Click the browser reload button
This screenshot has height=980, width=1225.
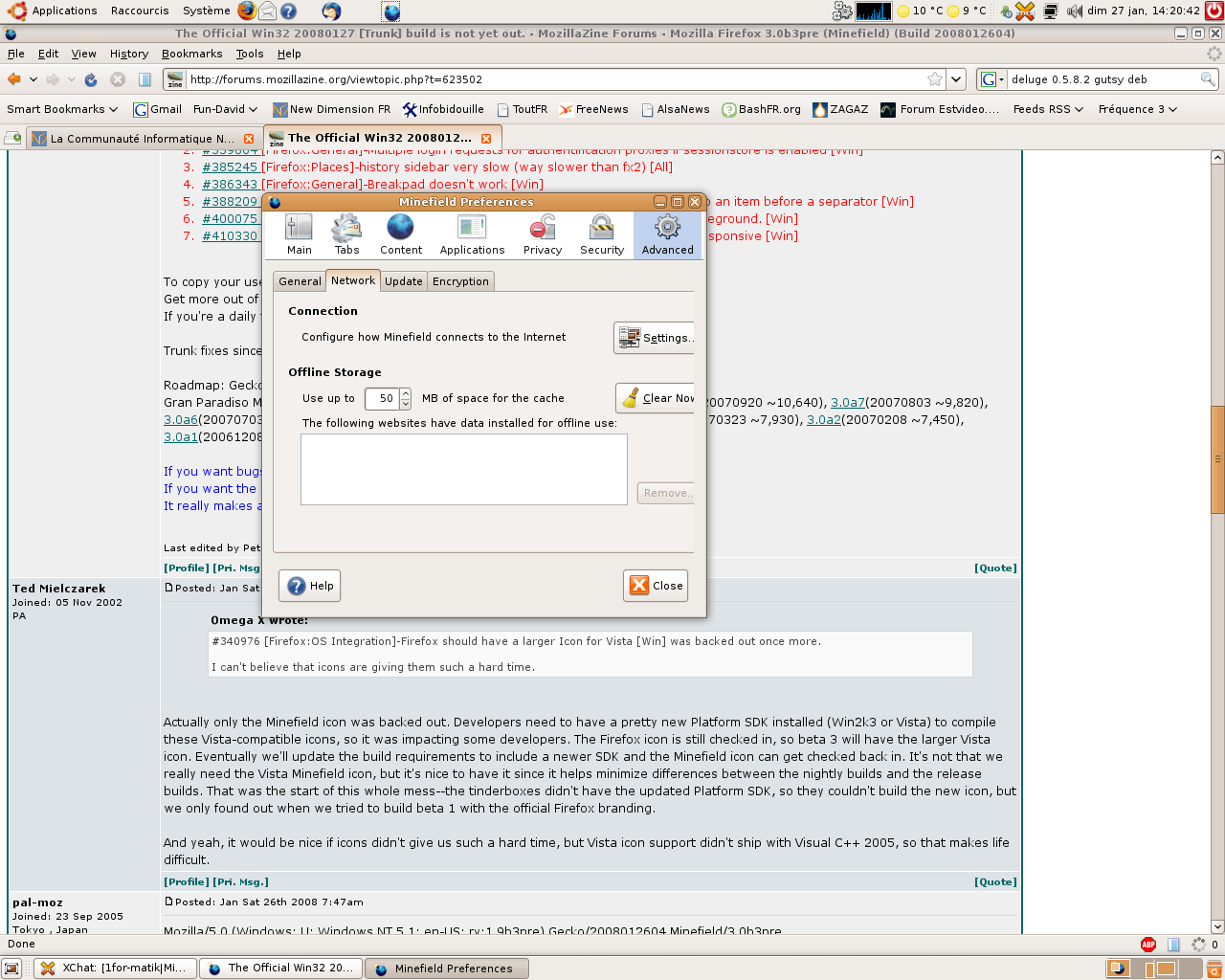pyautogui.click(x=91, y=79)
